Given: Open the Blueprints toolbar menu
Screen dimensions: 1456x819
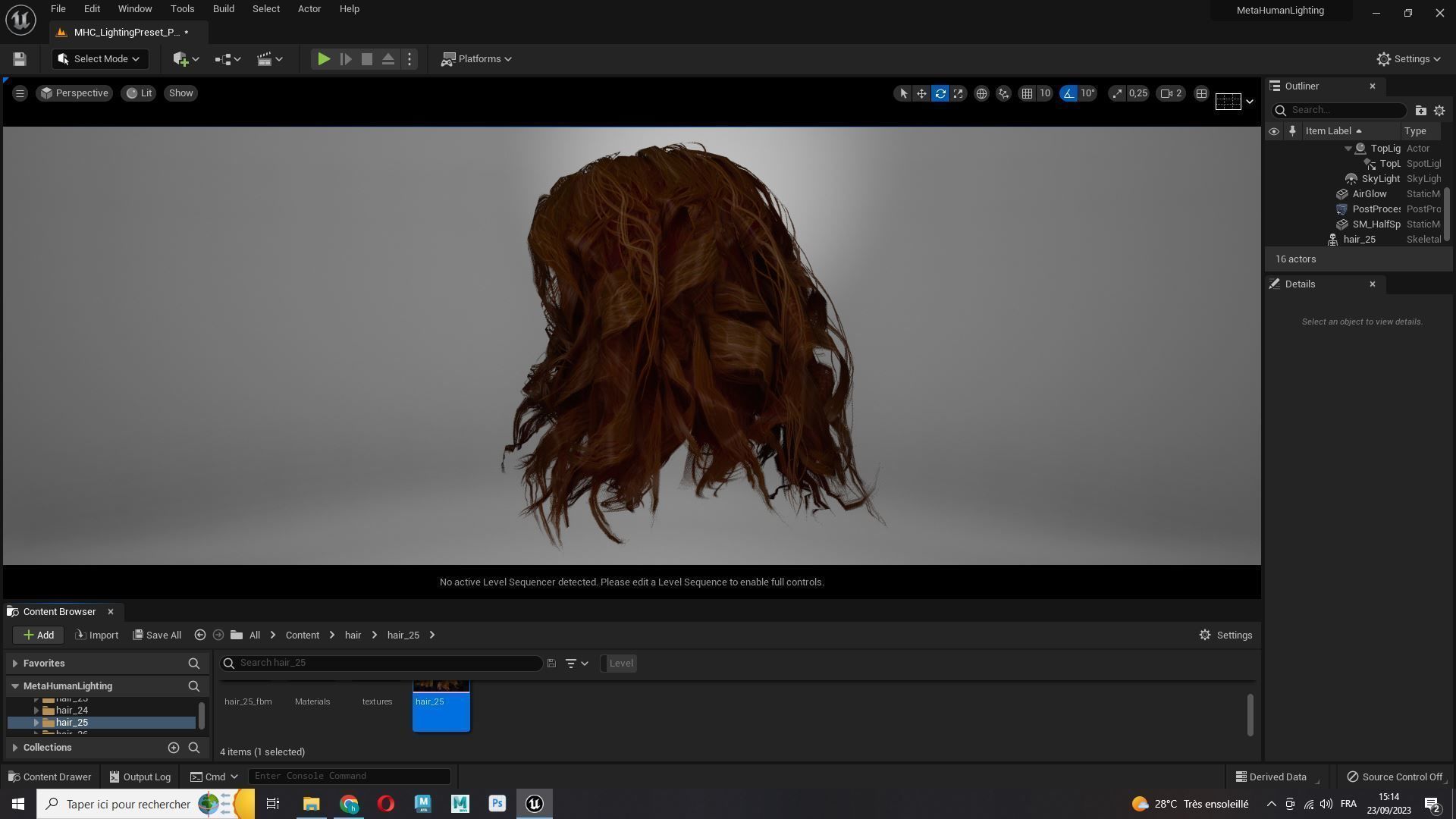Looking at the screenshot, I should pos(227,59).
